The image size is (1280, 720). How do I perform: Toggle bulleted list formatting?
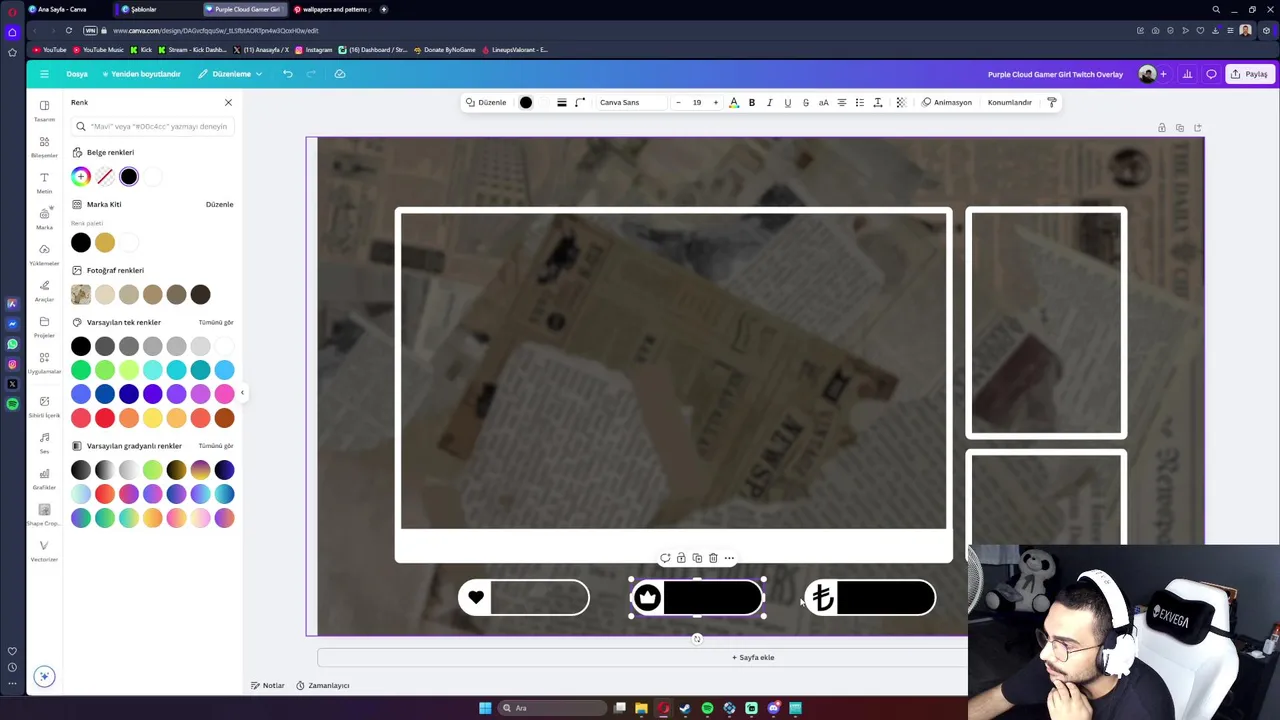click(859, 102)
